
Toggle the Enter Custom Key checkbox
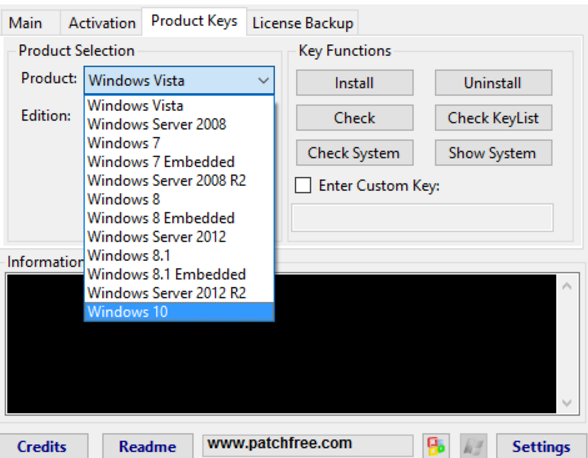point(303,185)
